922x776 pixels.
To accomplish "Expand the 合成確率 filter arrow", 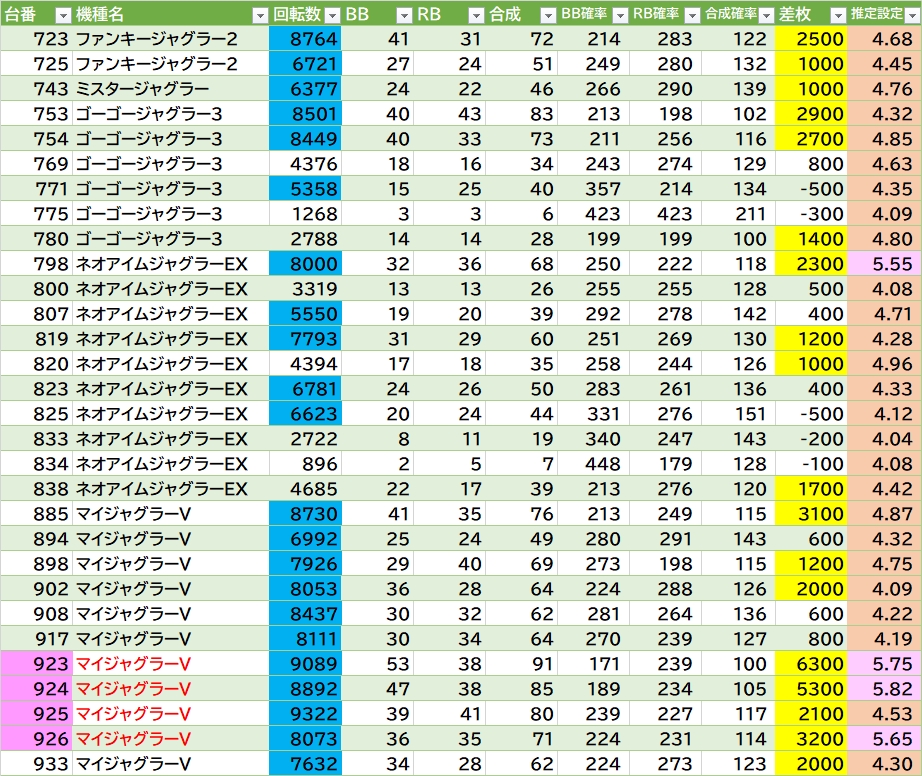I will (765, 15).
